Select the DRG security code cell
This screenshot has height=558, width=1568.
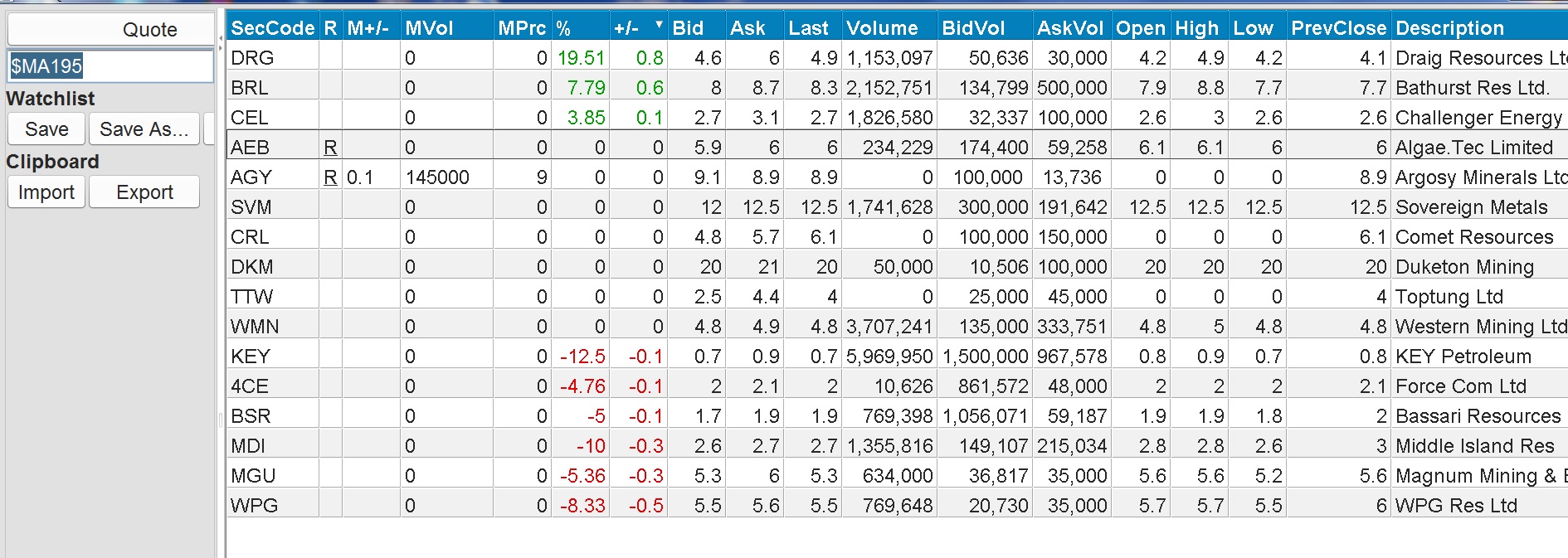272,58
